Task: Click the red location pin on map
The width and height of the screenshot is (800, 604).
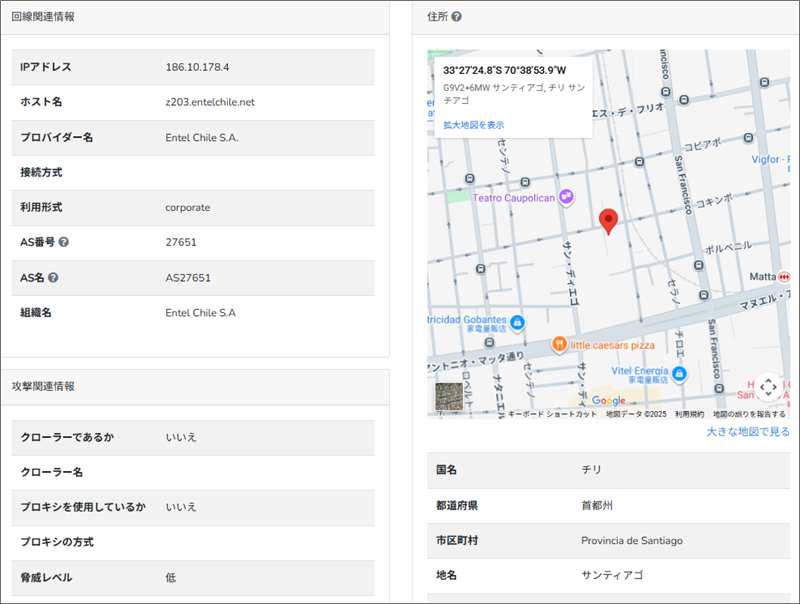Action: pyautogui.click(x=608, y=222)
